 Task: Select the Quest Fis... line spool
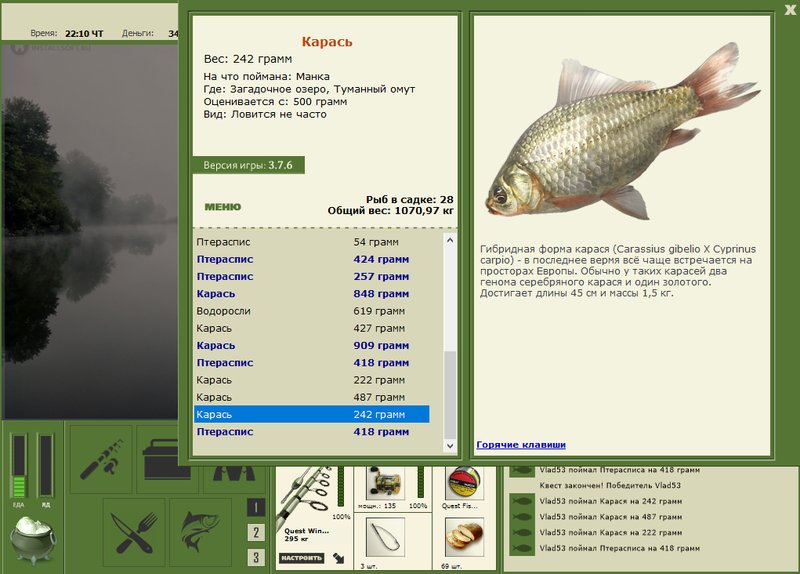[x=463, y=484]
